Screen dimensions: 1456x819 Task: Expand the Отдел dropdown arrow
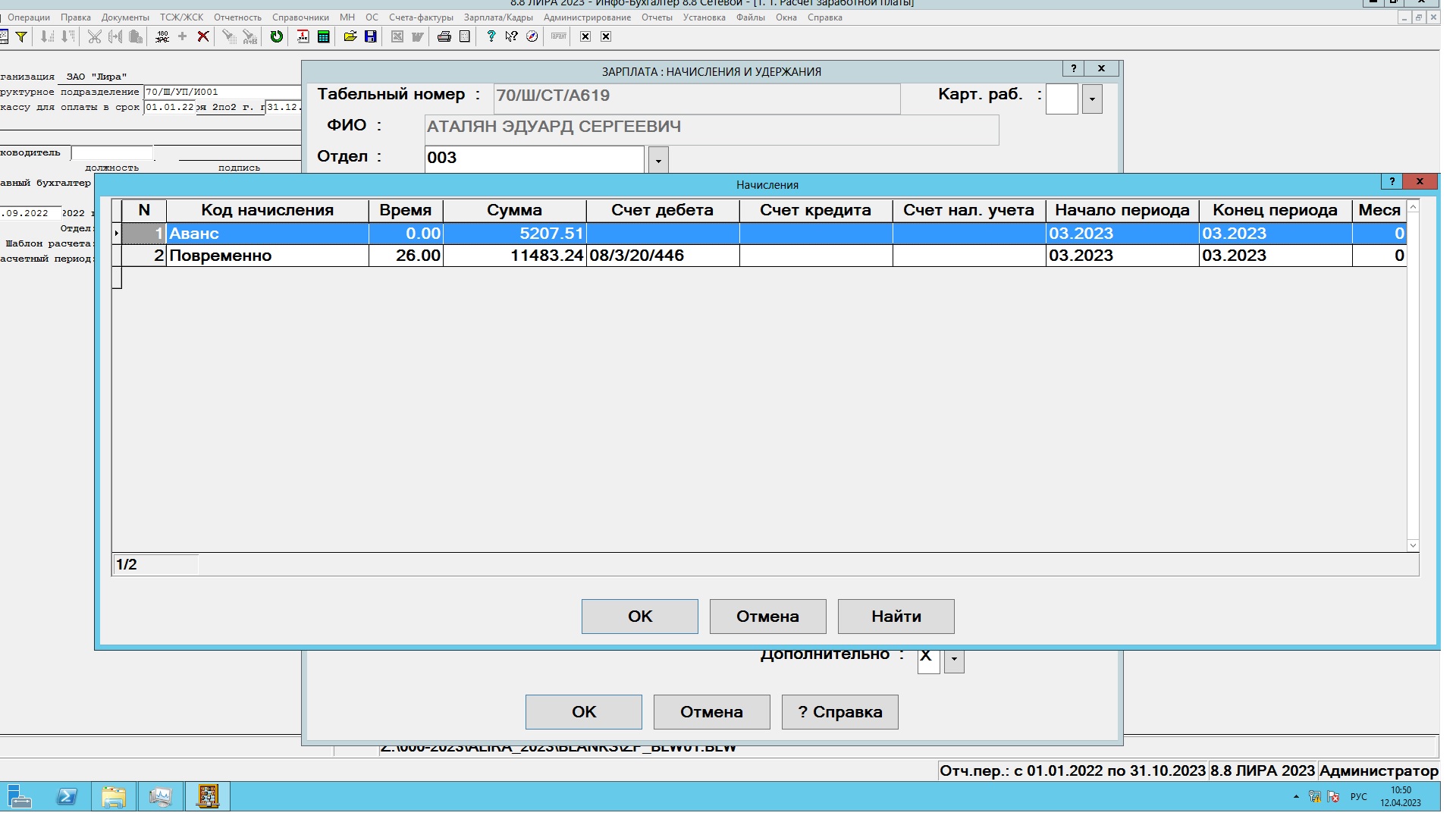tap(658, 160)
